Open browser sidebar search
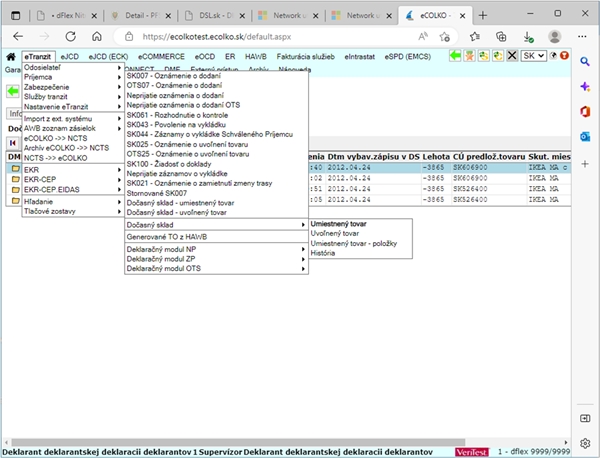The width and height of the screenshot is (600, 458). pos(585,62)
